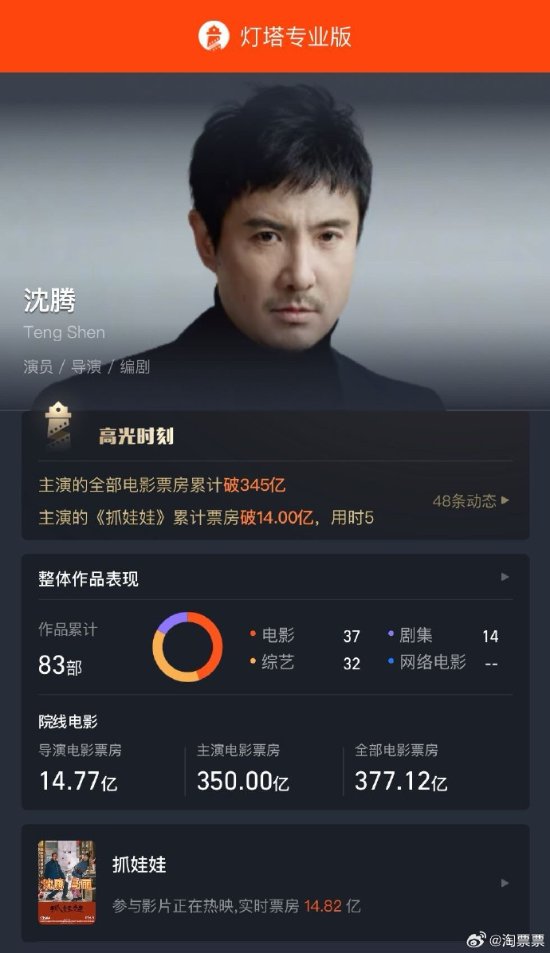Viewport: 550px width, 953px height.
Task: Click the donut chart of works breakdown
Action: pos(187,647)
